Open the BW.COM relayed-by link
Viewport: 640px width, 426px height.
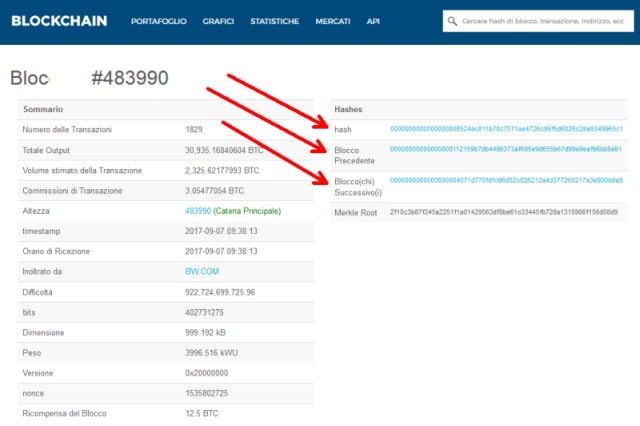click(205, 271)
